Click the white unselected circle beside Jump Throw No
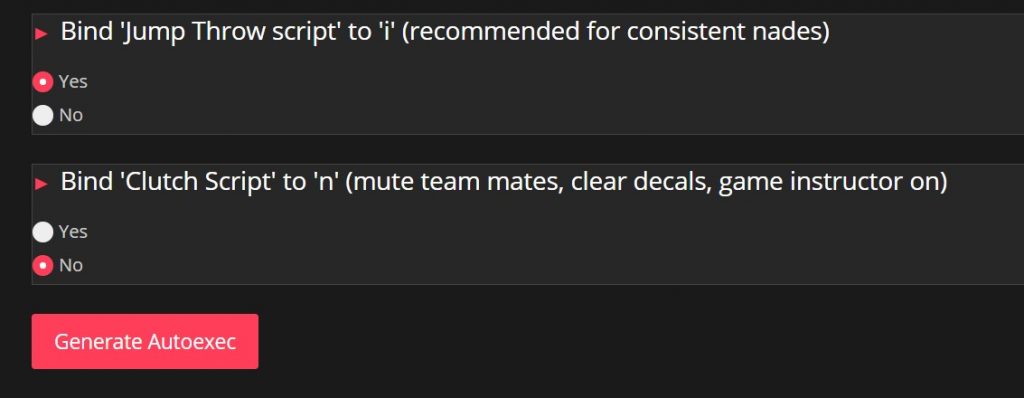1024x398 pixels. pos(42,116)
